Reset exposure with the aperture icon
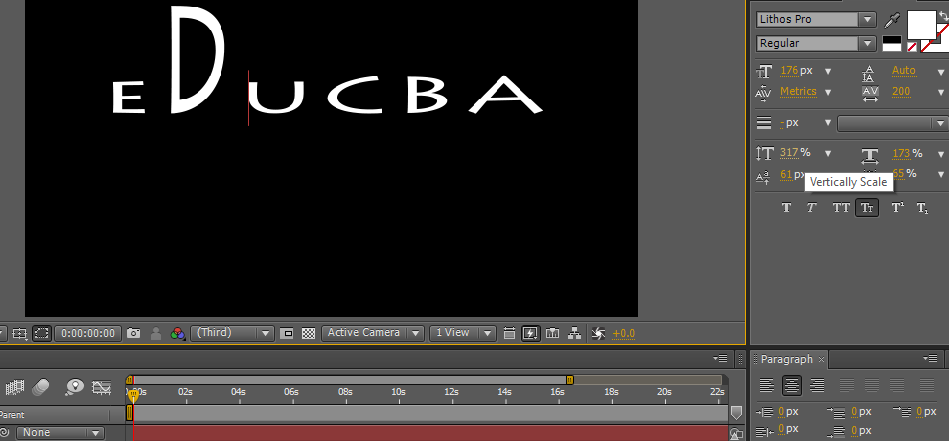 coord(598,333)
